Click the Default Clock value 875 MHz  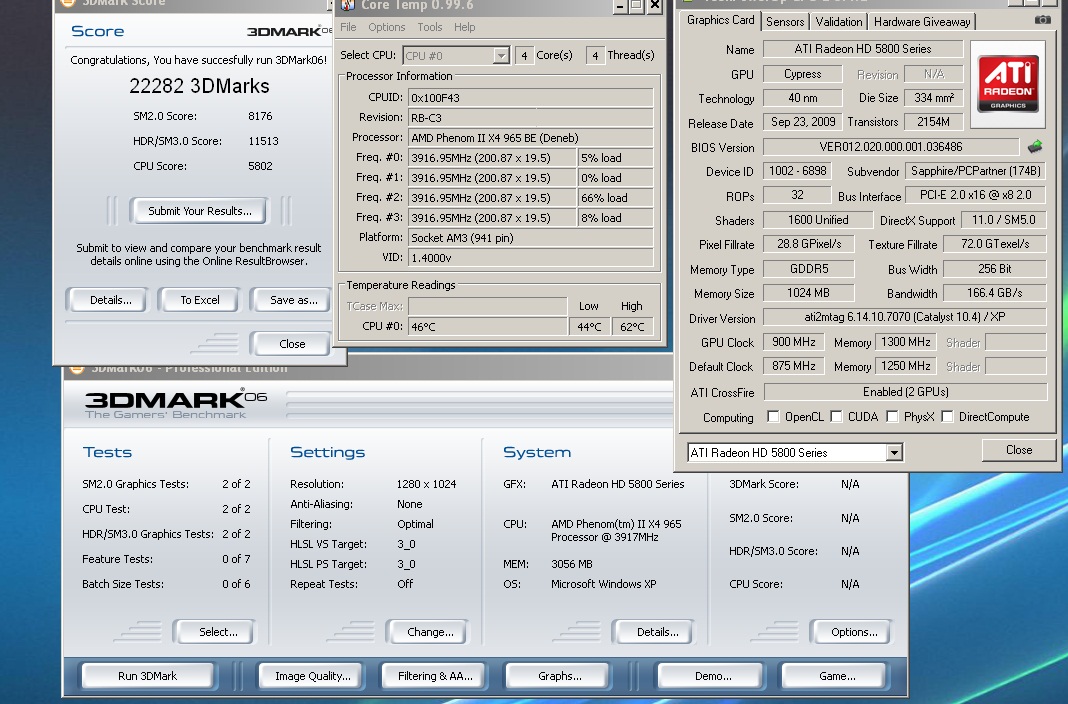coord(794,366)
